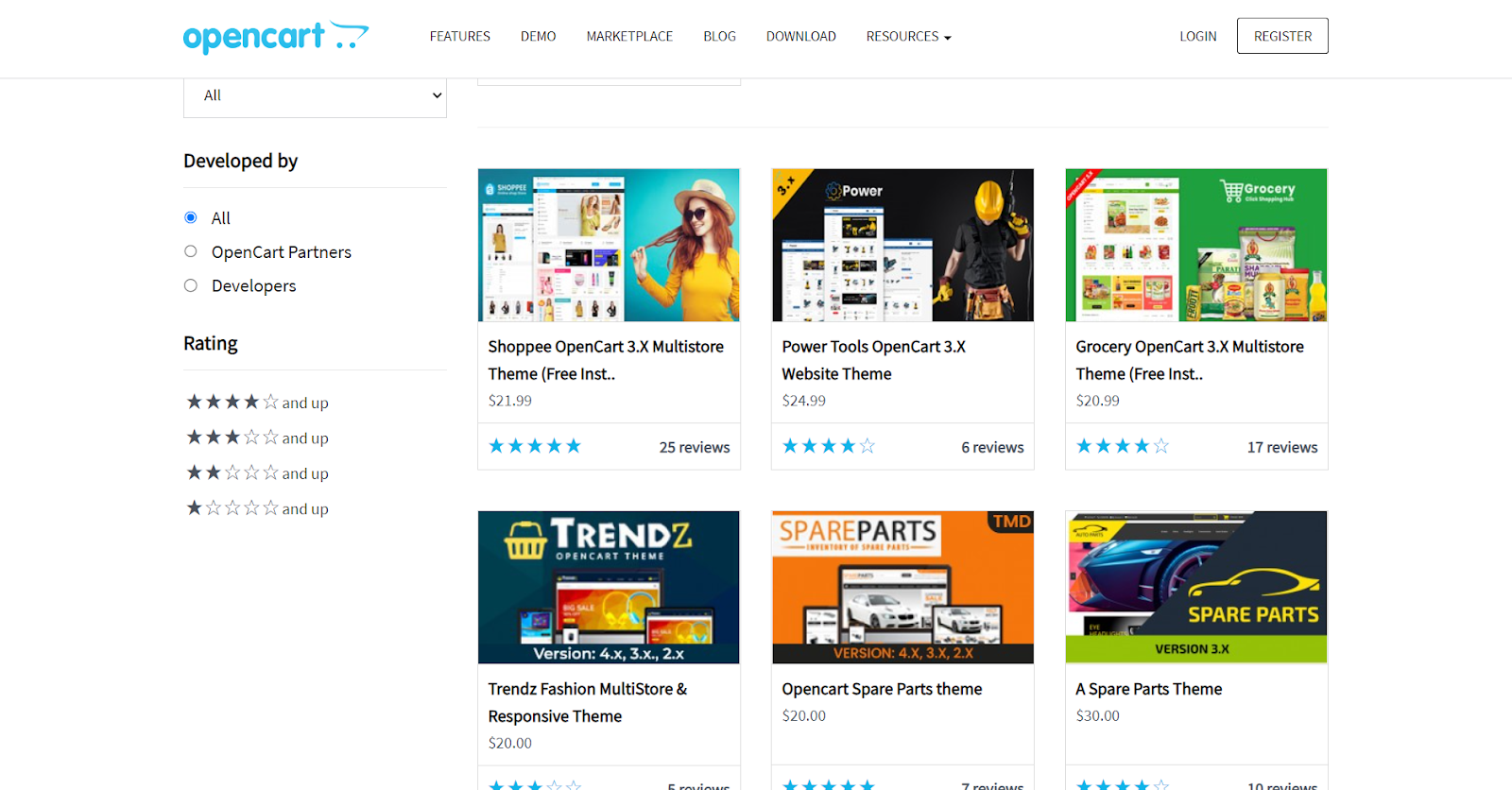Open 'Shoppee OpenCart 3.X Multistore Theme' title
This screenshot has height=790, width=1512.
[606, 360]
